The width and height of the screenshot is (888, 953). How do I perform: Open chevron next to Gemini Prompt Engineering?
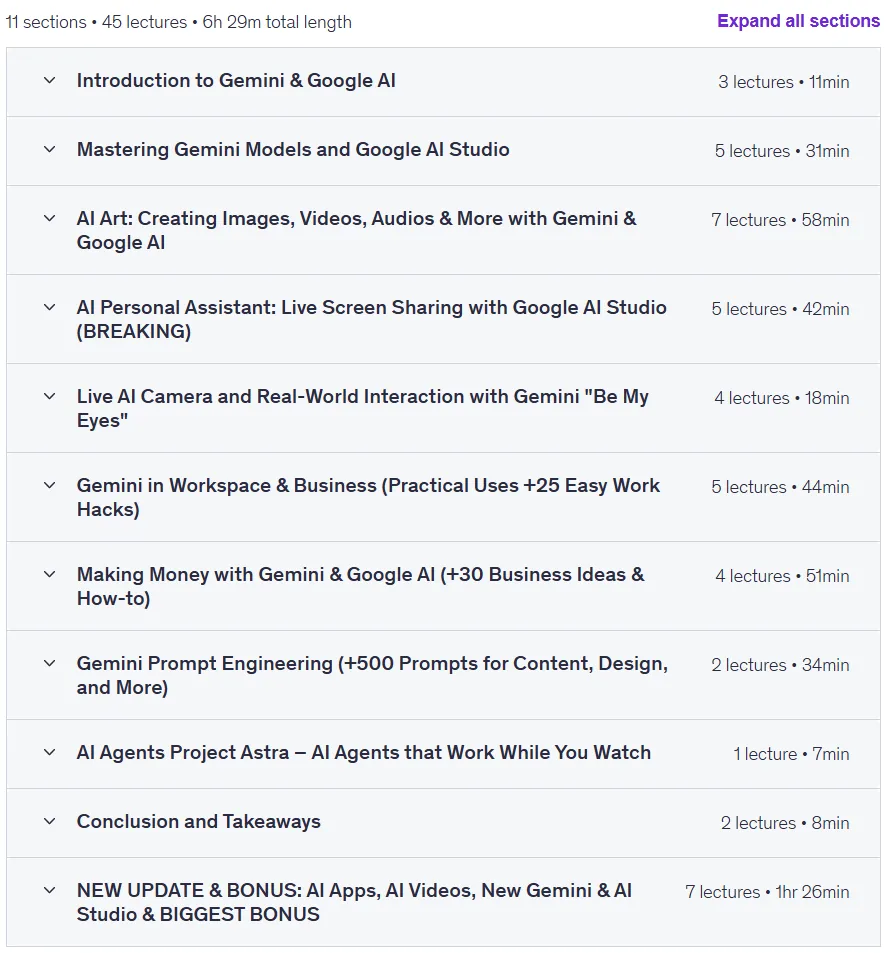click(50, 663)
